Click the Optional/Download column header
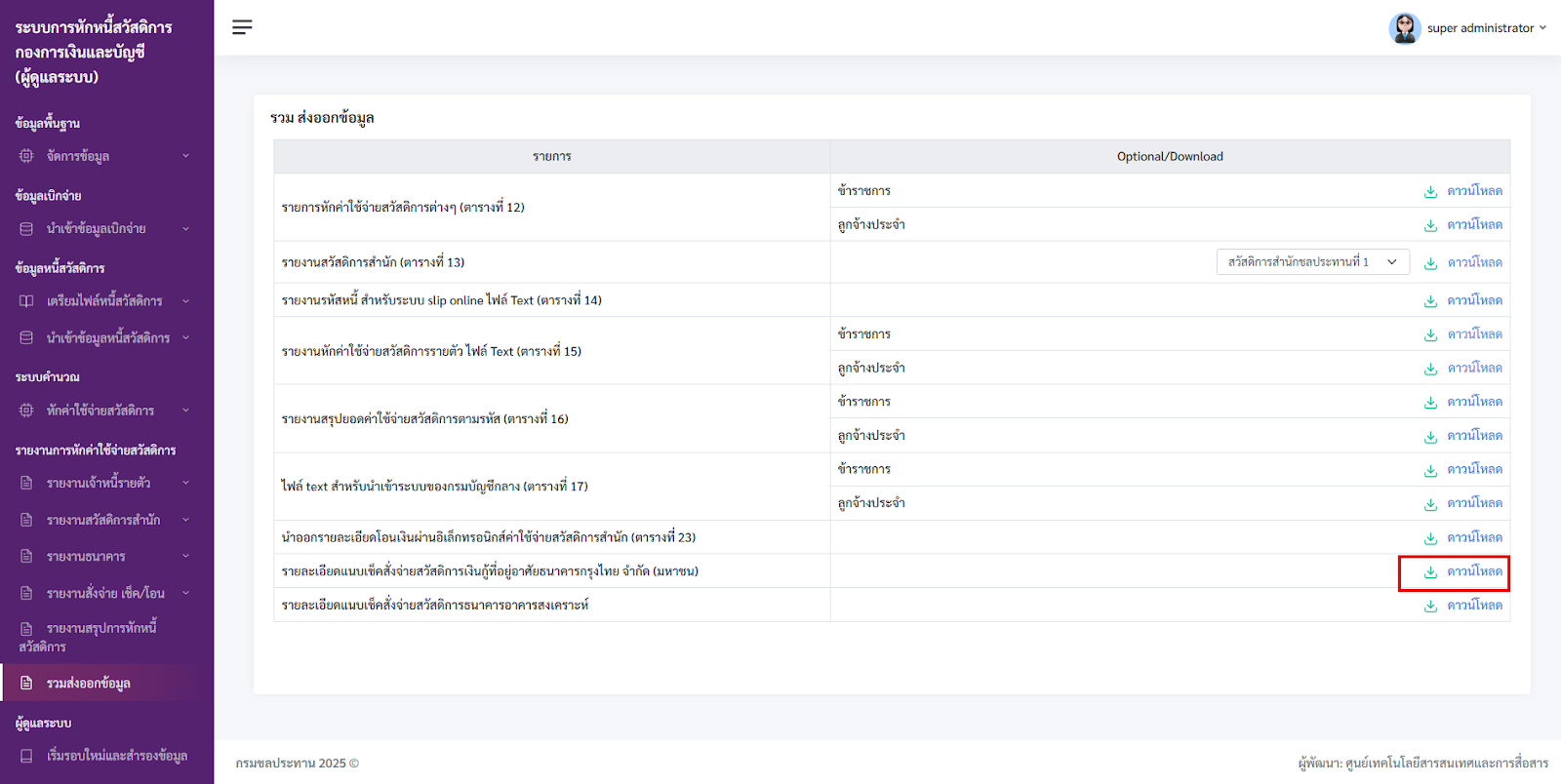 1170,156
